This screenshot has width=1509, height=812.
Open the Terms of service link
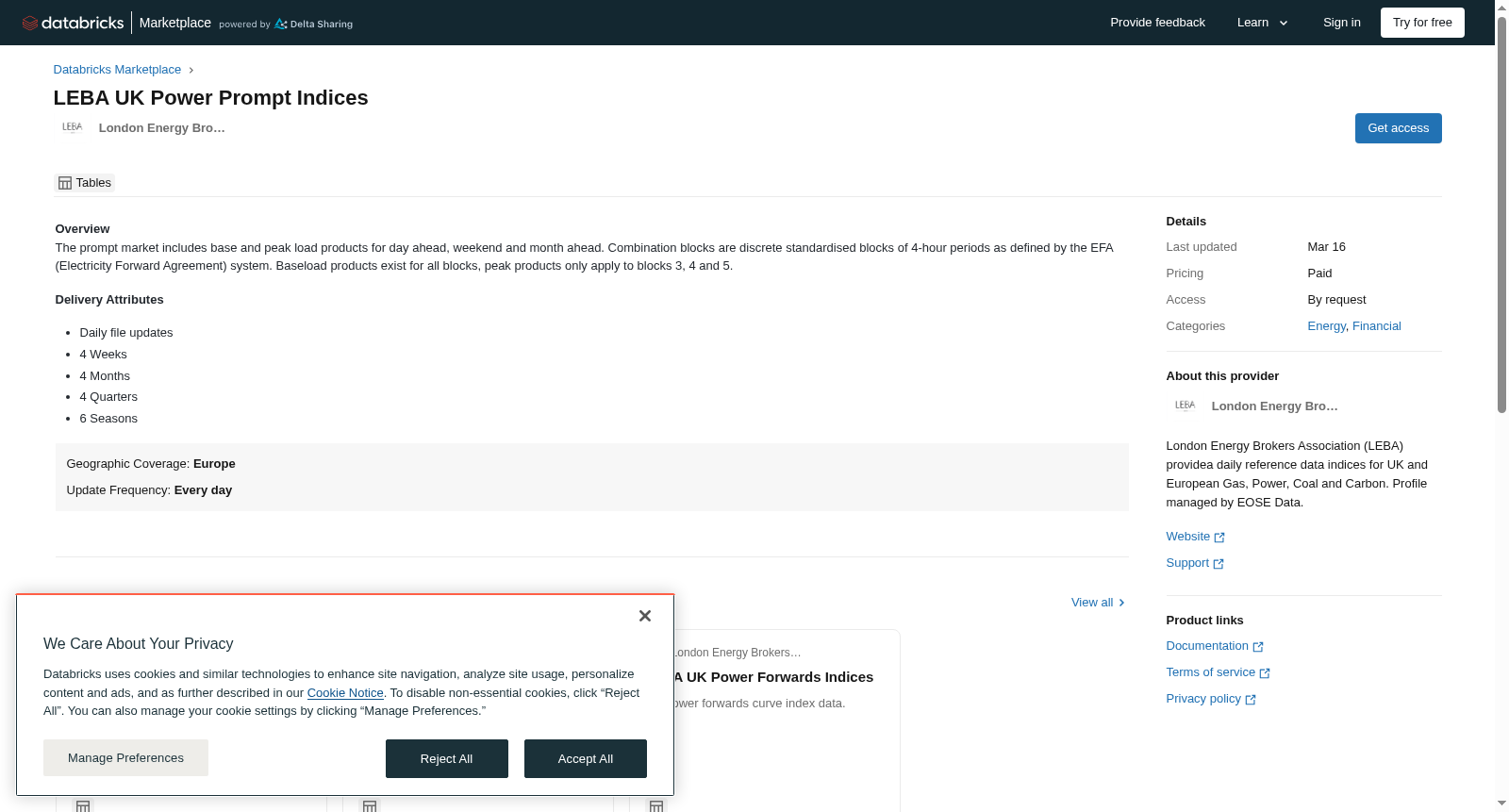[x=1219, y=672]
